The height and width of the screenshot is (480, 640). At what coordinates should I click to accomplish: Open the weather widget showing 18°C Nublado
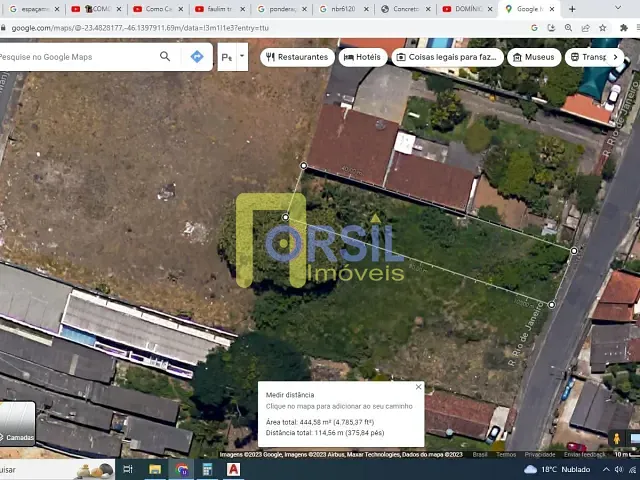point(557,469)
